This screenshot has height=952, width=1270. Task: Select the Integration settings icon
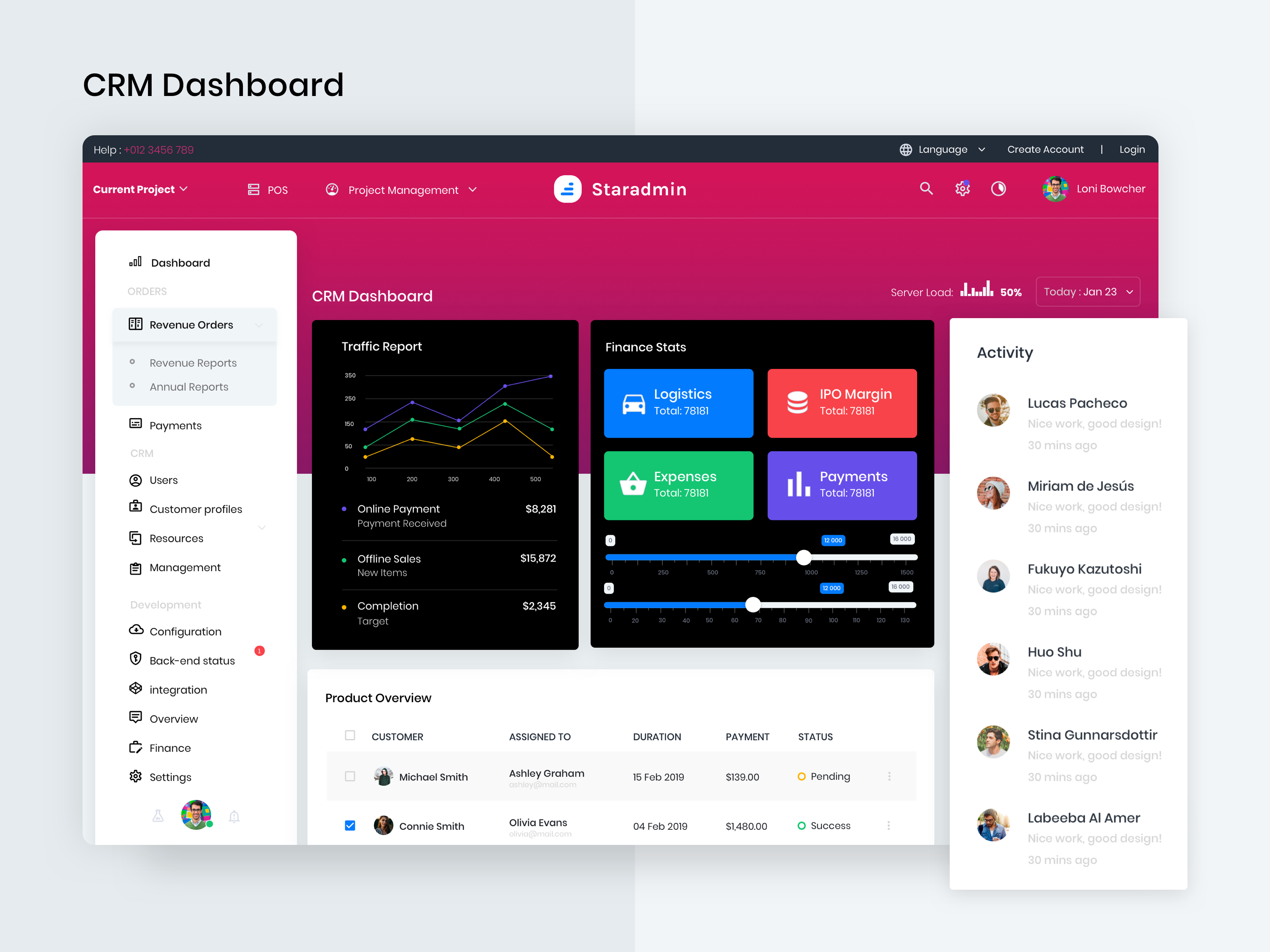point(131,689)
